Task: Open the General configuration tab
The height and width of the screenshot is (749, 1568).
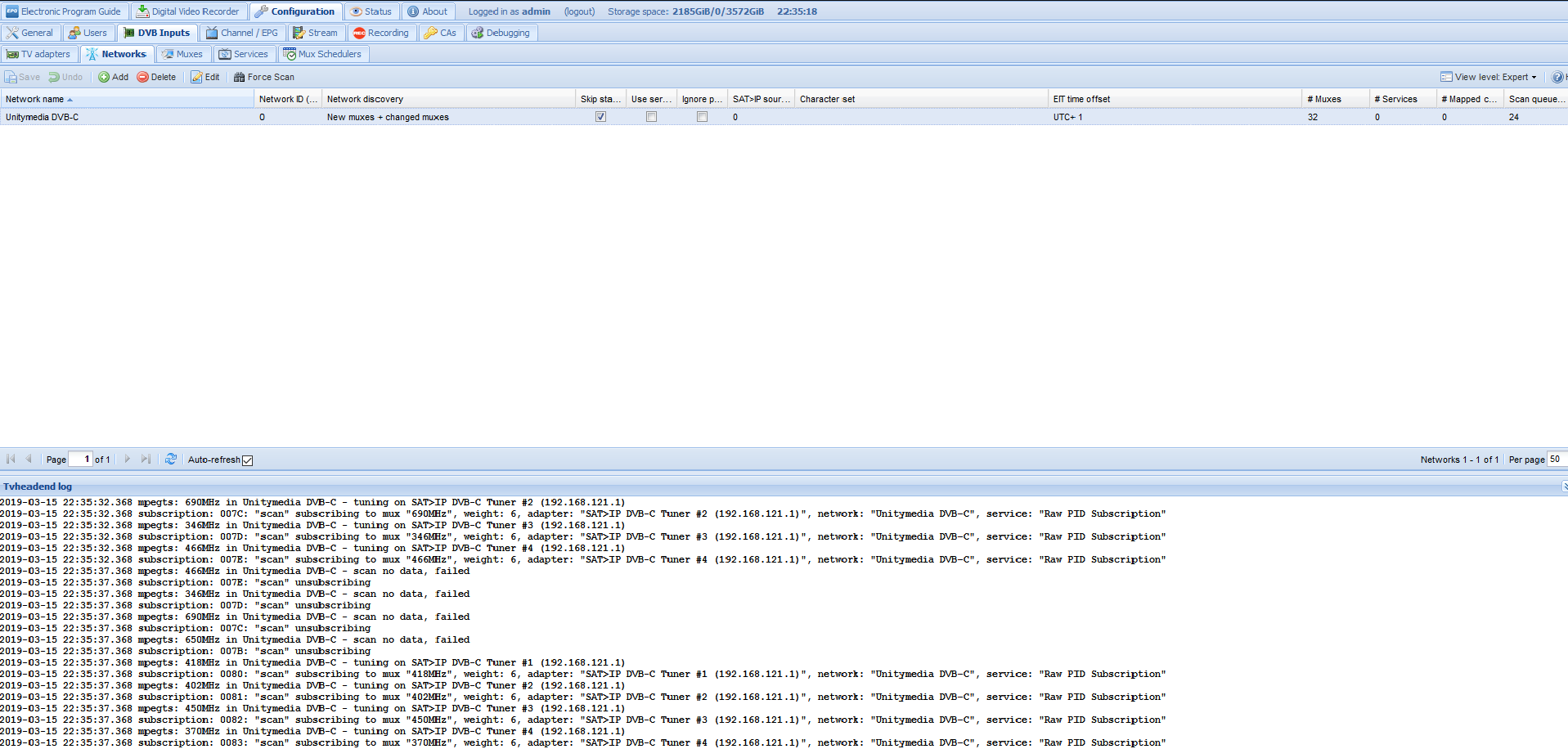Action: [x=30, y=33]
